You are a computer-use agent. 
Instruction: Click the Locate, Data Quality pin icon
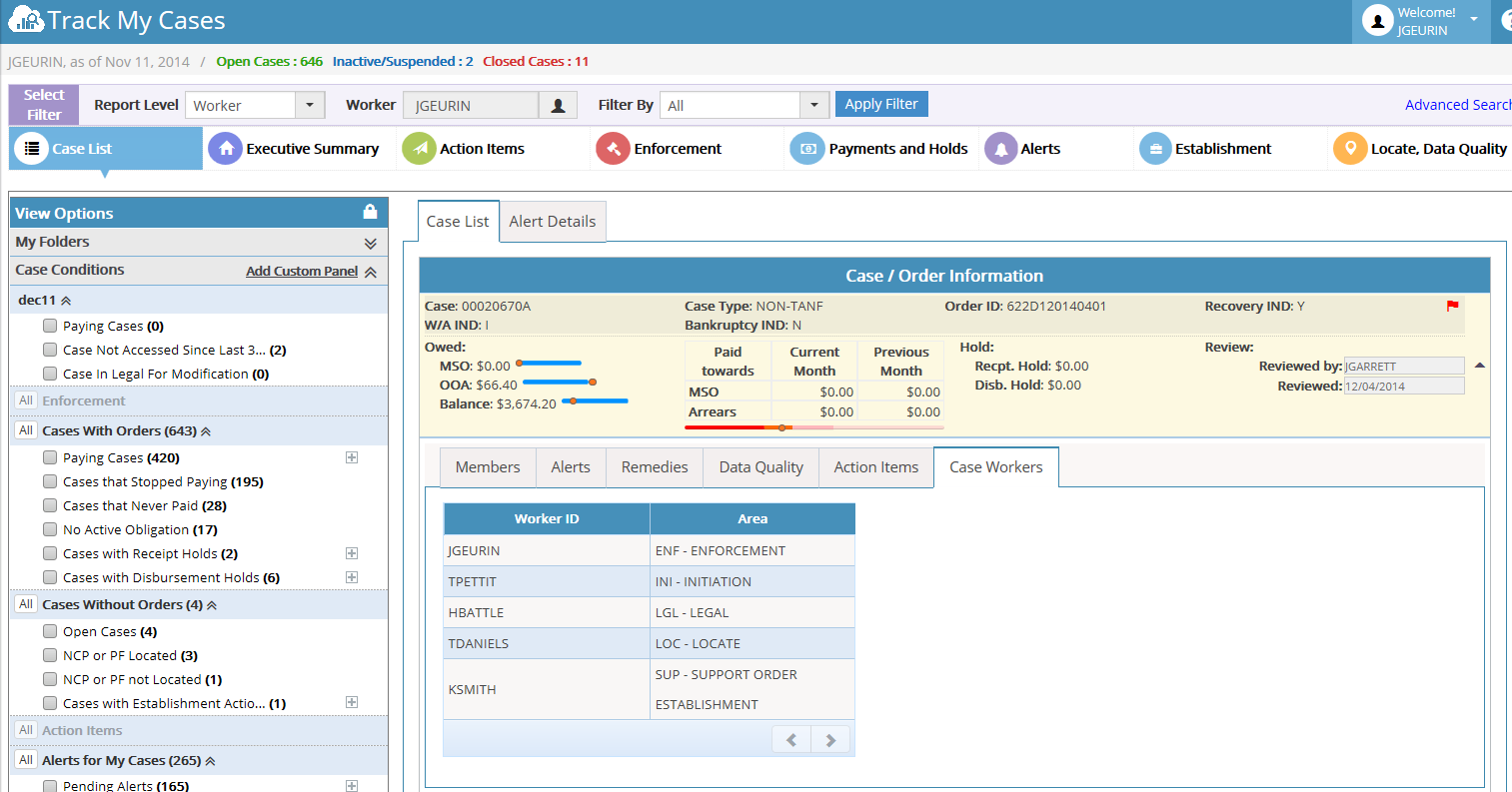pyautogui.click(x=1350, y=149)
